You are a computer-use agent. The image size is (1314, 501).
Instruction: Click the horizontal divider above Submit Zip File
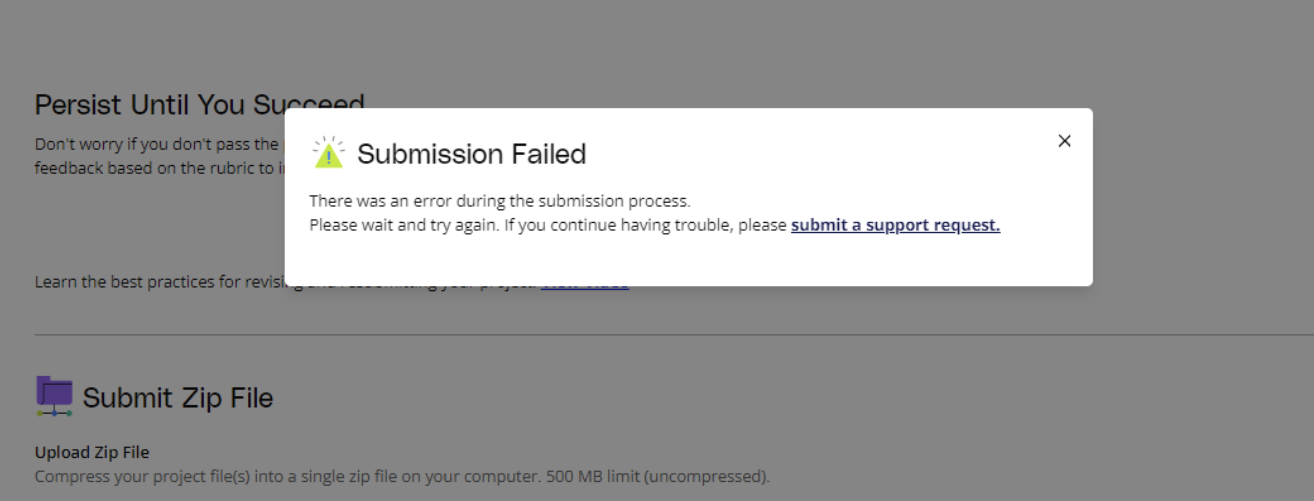pos(657,334)
